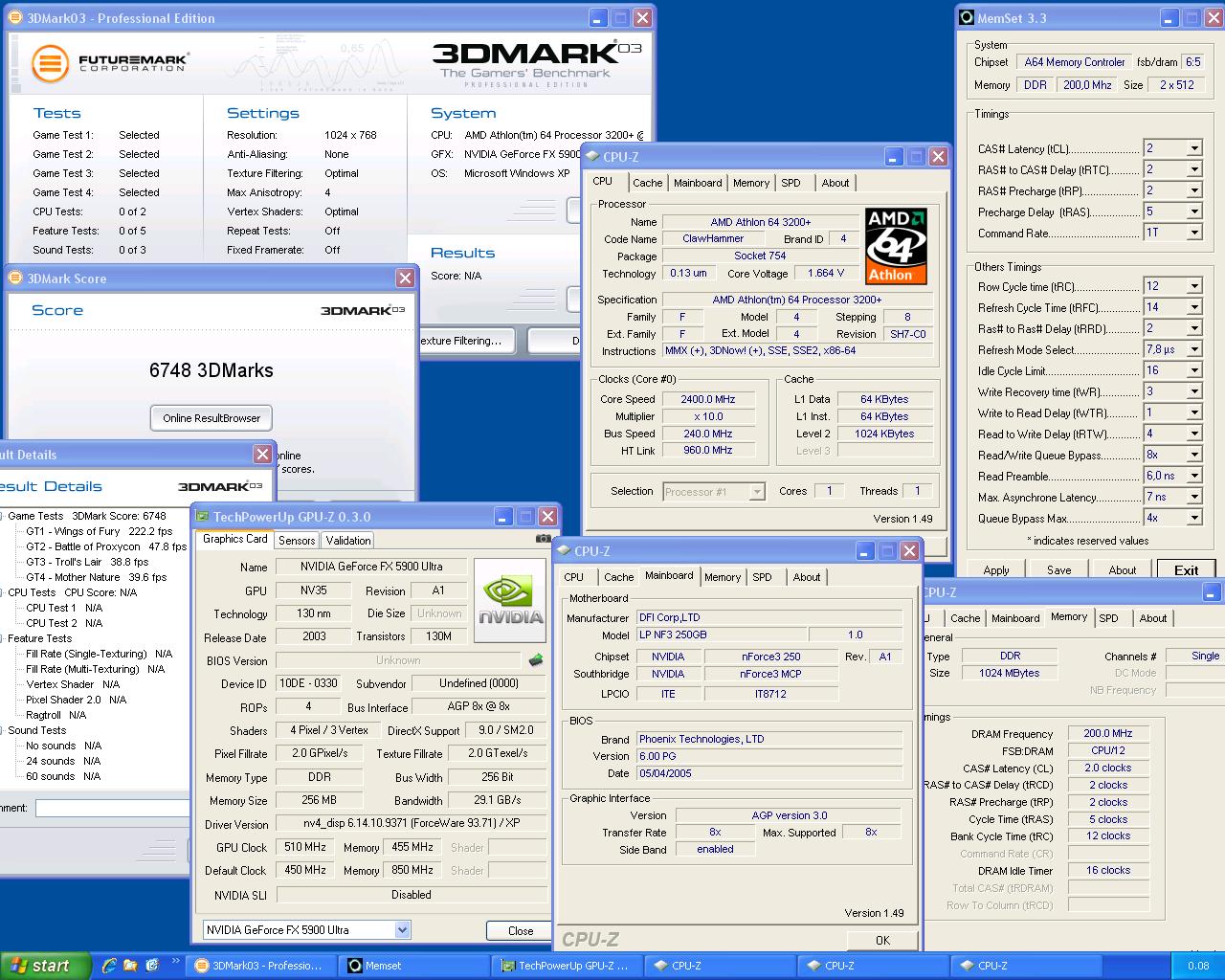Image resolution: width=1225 pixels, height=980 pixels.
Task: Open Command Rate dropdown in MemSet
Action: click(x=1194, y=233)
